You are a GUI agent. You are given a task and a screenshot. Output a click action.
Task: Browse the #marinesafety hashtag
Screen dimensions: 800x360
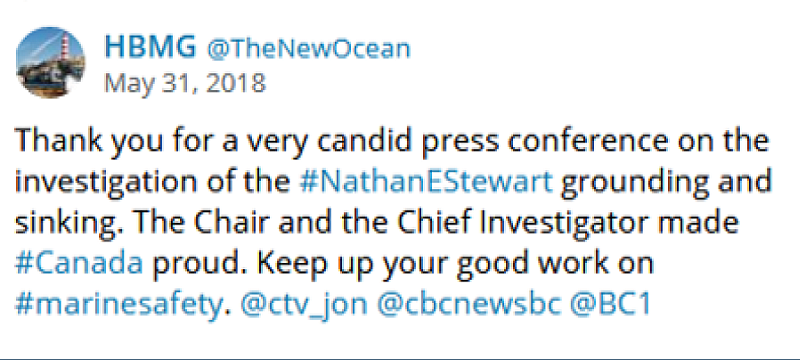pyautogui.click(x=119, y=304)
